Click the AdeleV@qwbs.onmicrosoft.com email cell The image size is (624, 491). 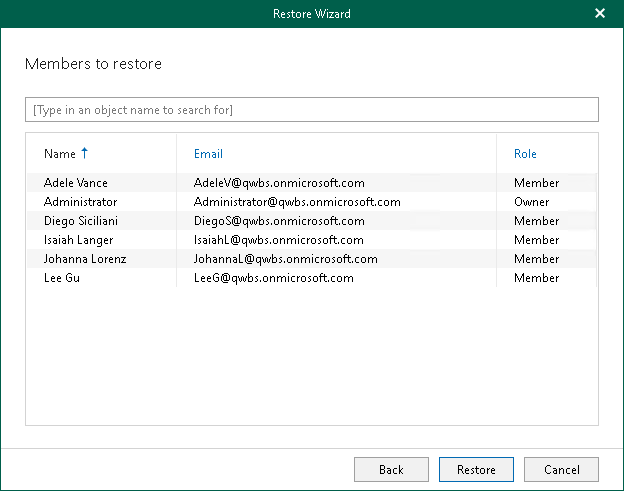[x=279, y=183]
